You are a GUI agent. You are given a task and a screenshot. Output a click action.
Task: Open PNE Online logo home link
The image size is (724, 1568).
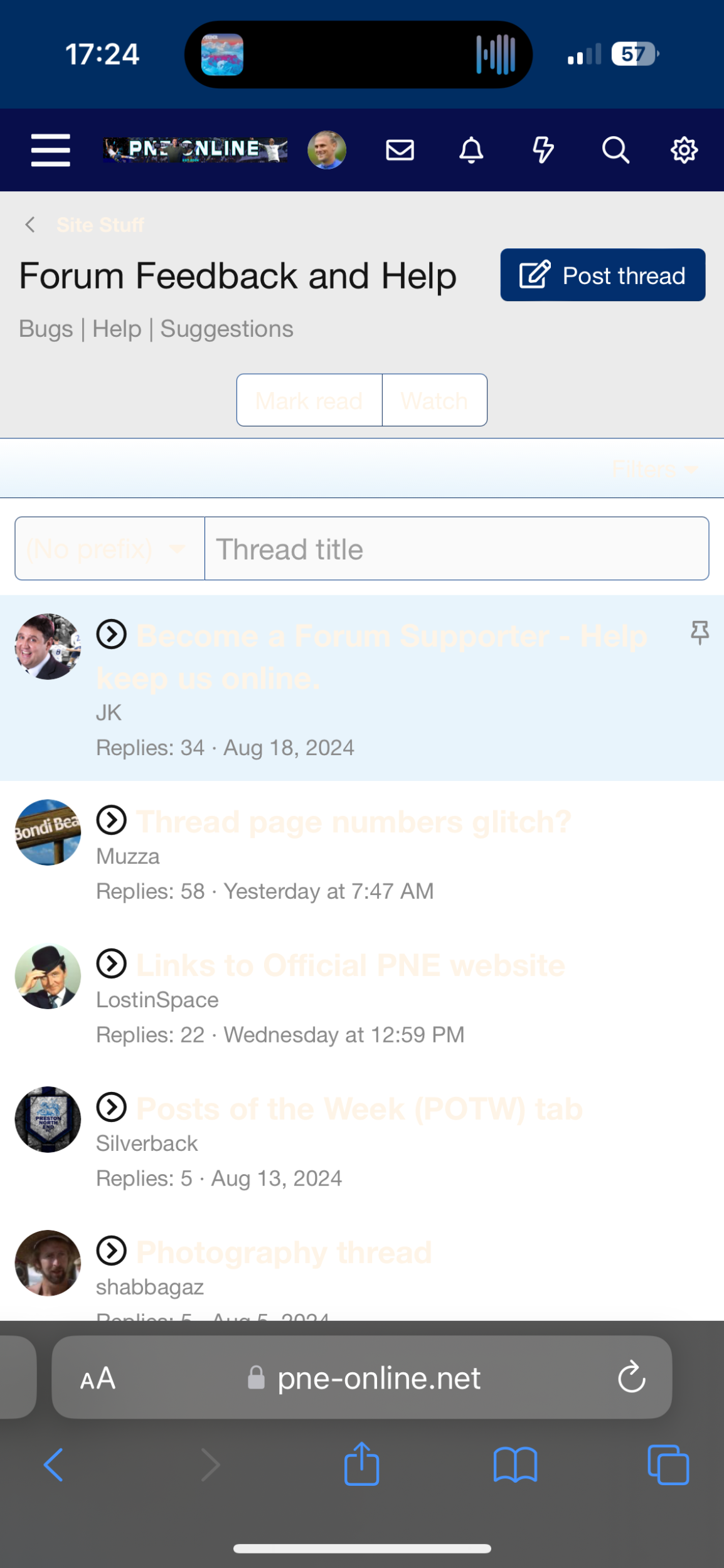pos(195,151)
